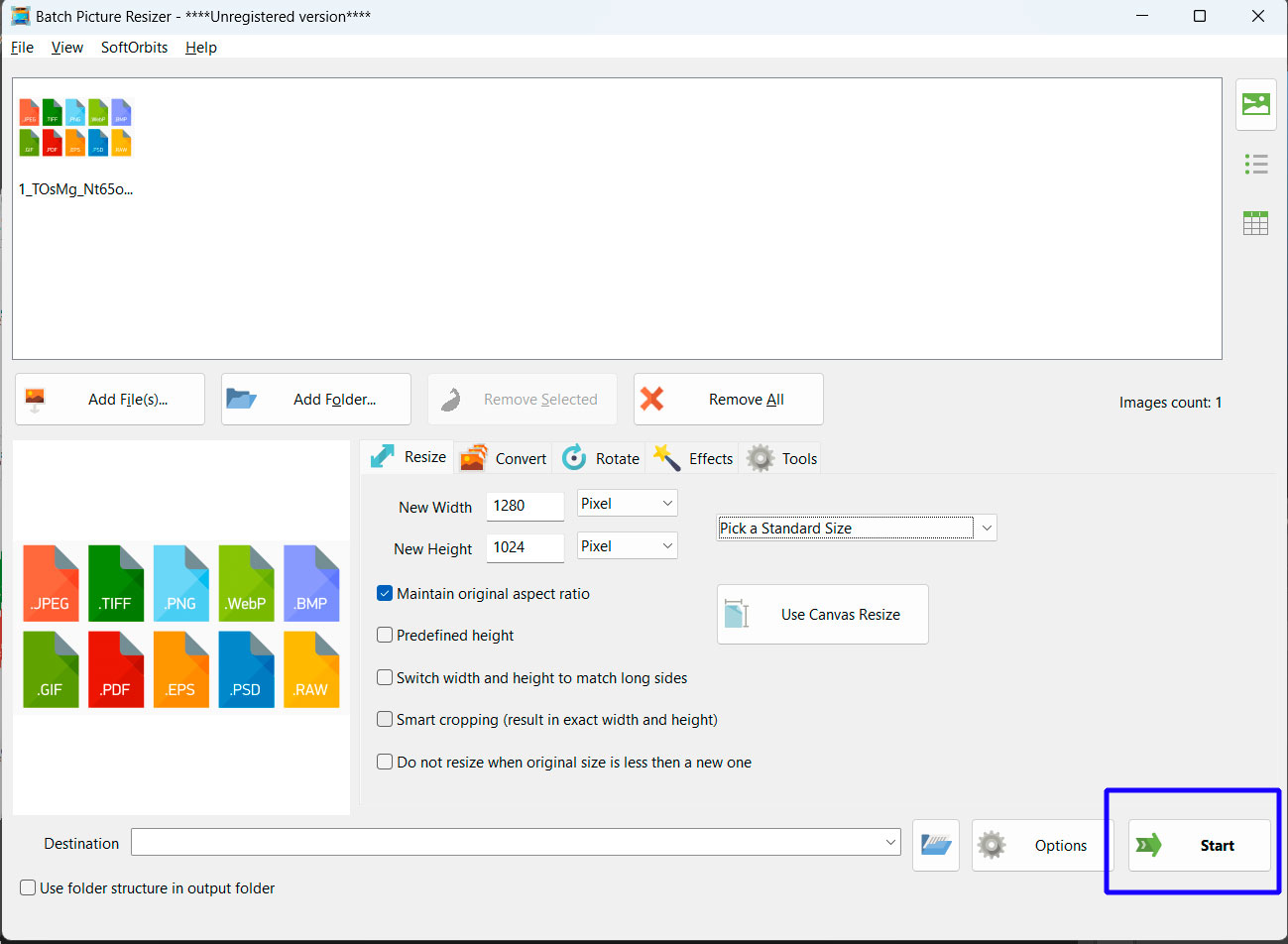The height and width of the screenshot is (944, 1288).
Task: Switch to table details view icon
Action: [x=1255, y=223]
